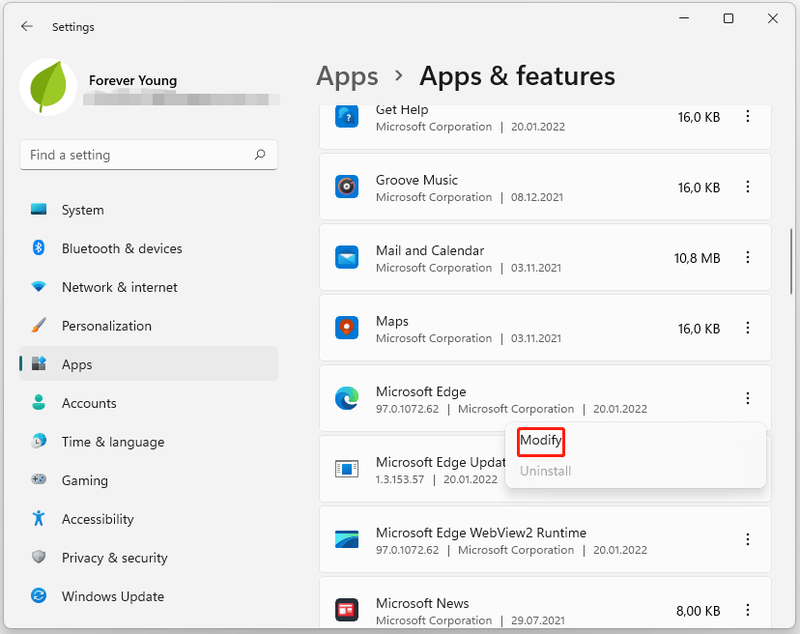
Task: Open the System settings page
Action: point(148,210)
